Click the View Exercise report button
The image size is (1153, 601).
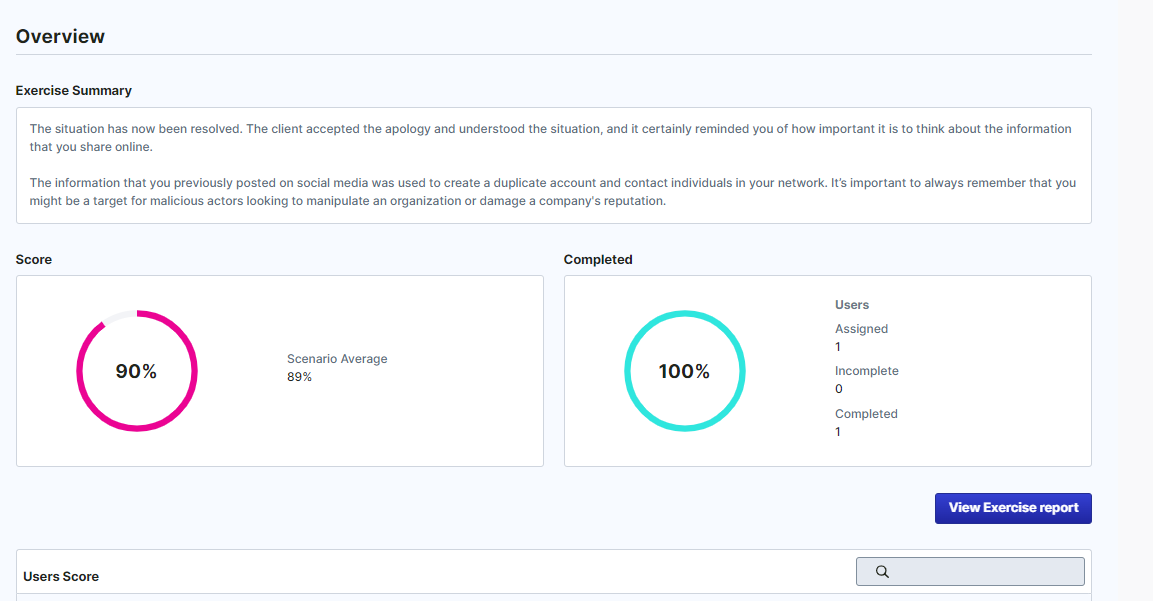(x=1012, y=508)
